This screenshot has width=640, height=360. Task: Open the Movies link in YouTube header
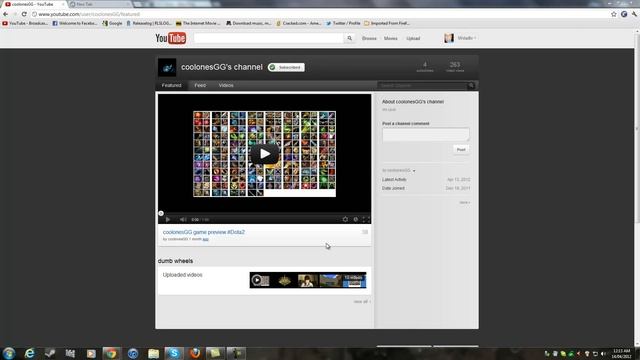pyautogui.click(x=391, y=38)
